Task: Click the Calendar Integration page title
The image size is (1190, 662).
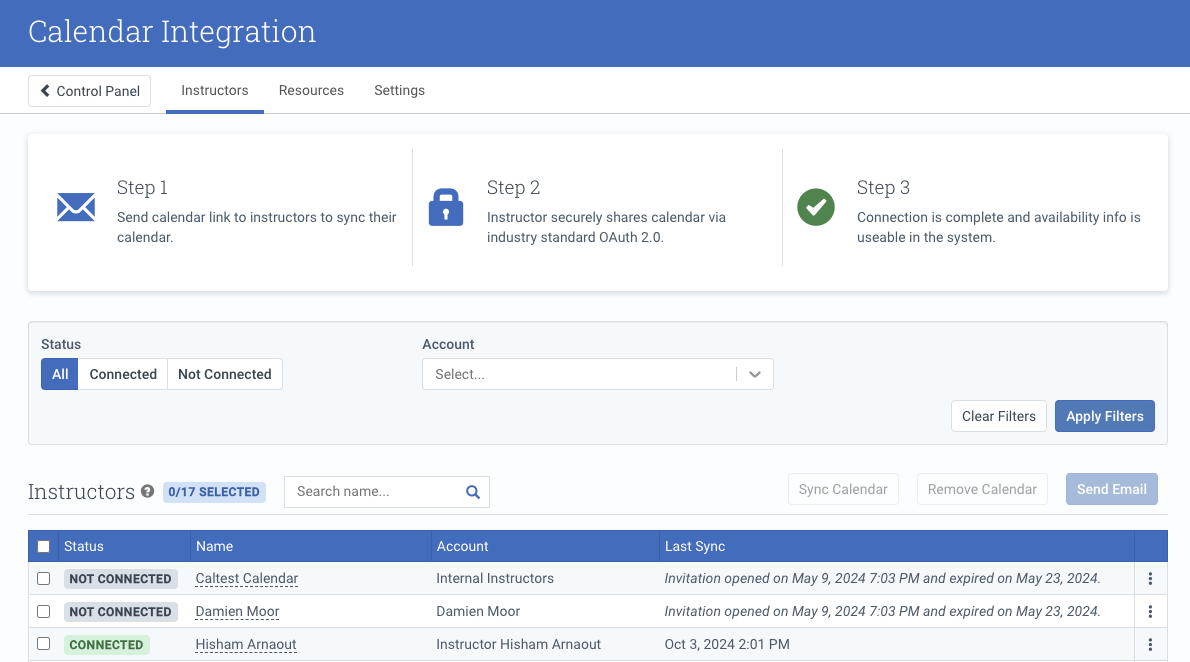Action: pyautogui.click(x=172, y=32)
